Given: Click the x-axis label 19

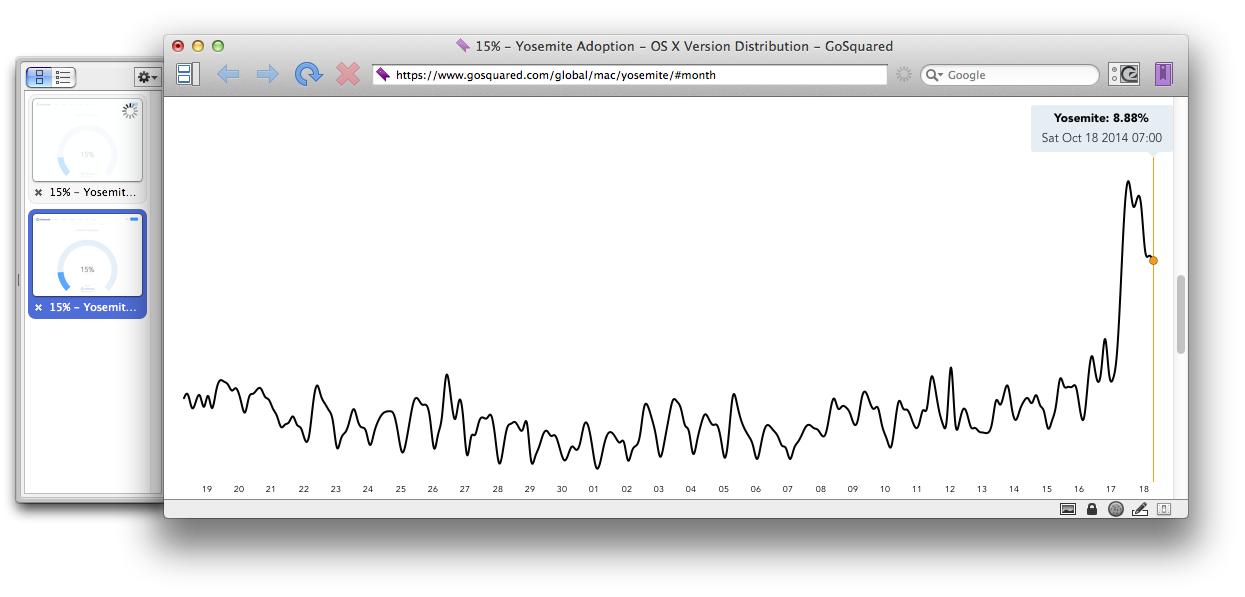Looking at the screenshot, I should coord(207,489).
